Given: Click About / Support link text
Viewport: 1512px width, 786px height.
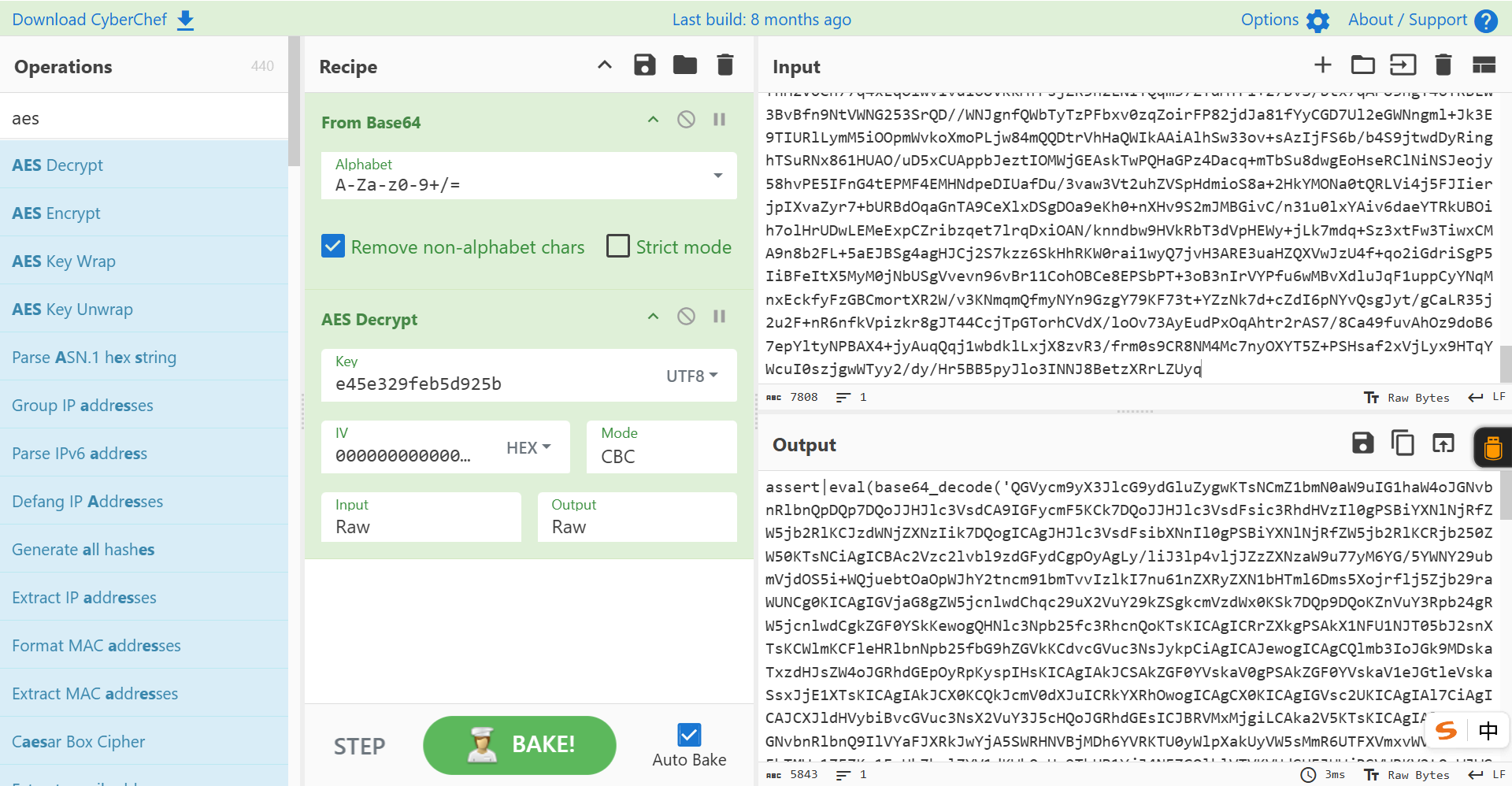Looking at the screenshot, I should (x=1407, y=20).
